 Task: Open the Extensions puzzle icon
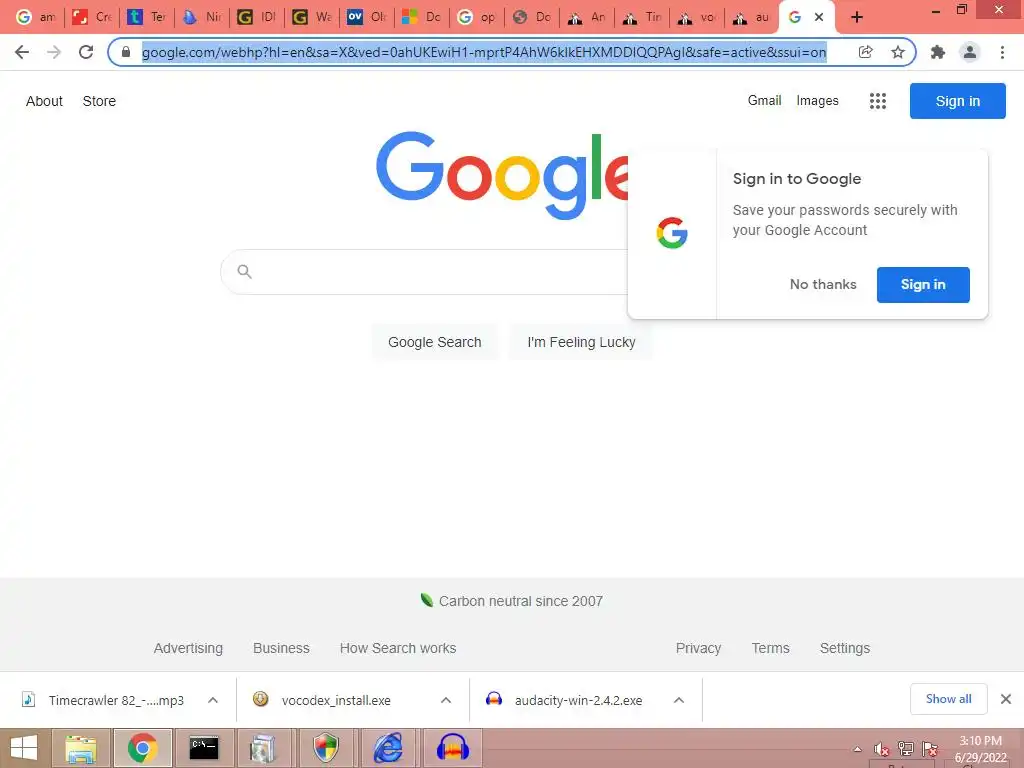[x=938, y=52]
